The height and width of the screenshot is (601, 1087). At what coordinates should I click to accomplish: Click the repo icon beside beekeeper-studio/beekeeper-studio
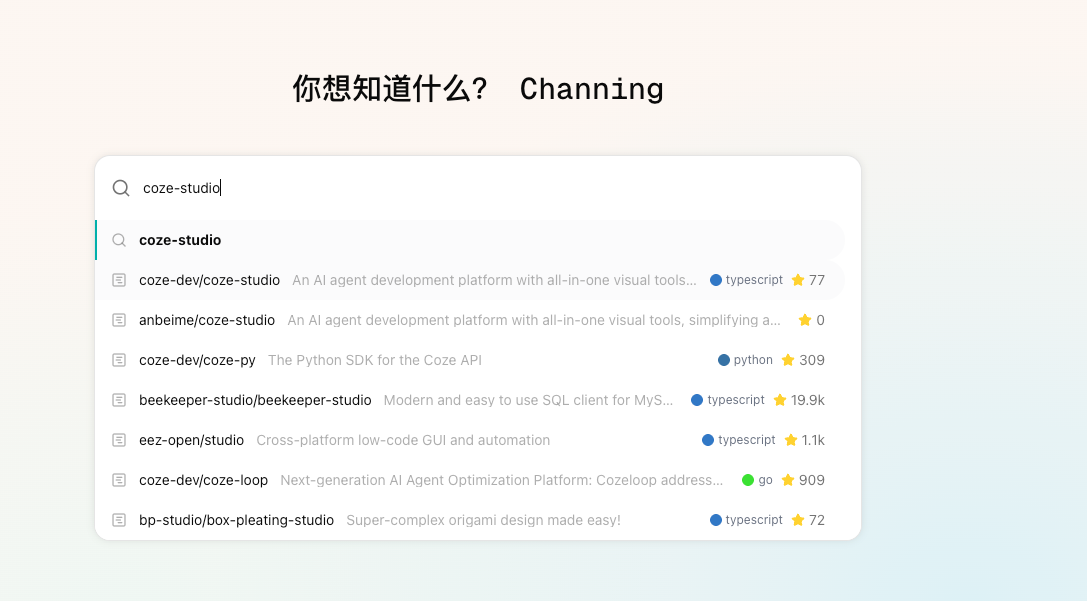(x=119, y=400)
